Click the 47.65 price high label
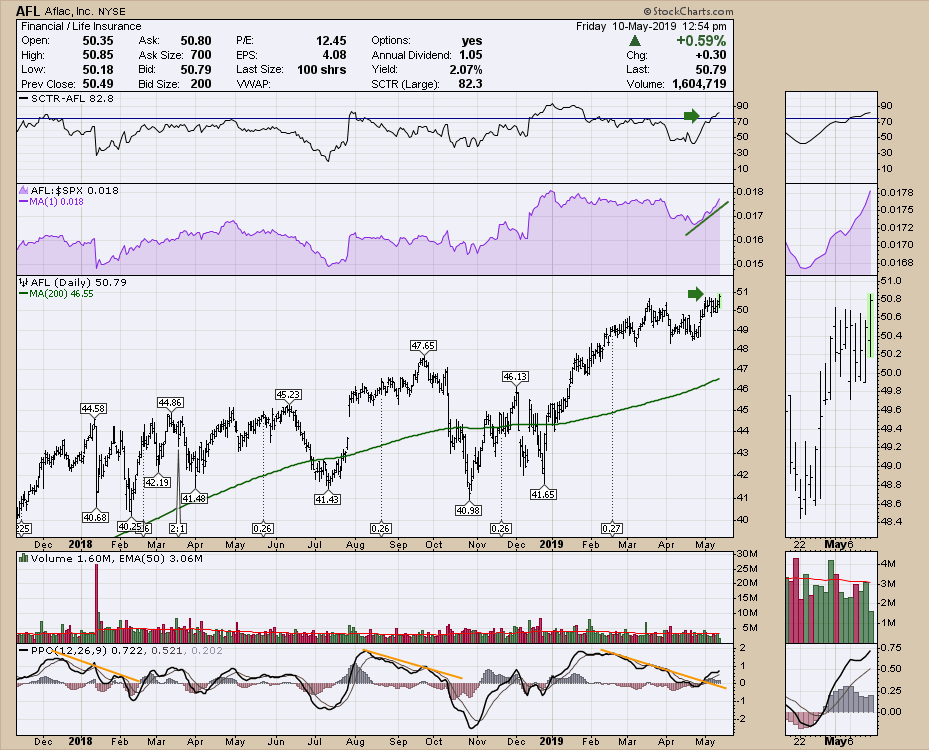The image size is (929, 751). pyautogui.click(x=424, y=345)
